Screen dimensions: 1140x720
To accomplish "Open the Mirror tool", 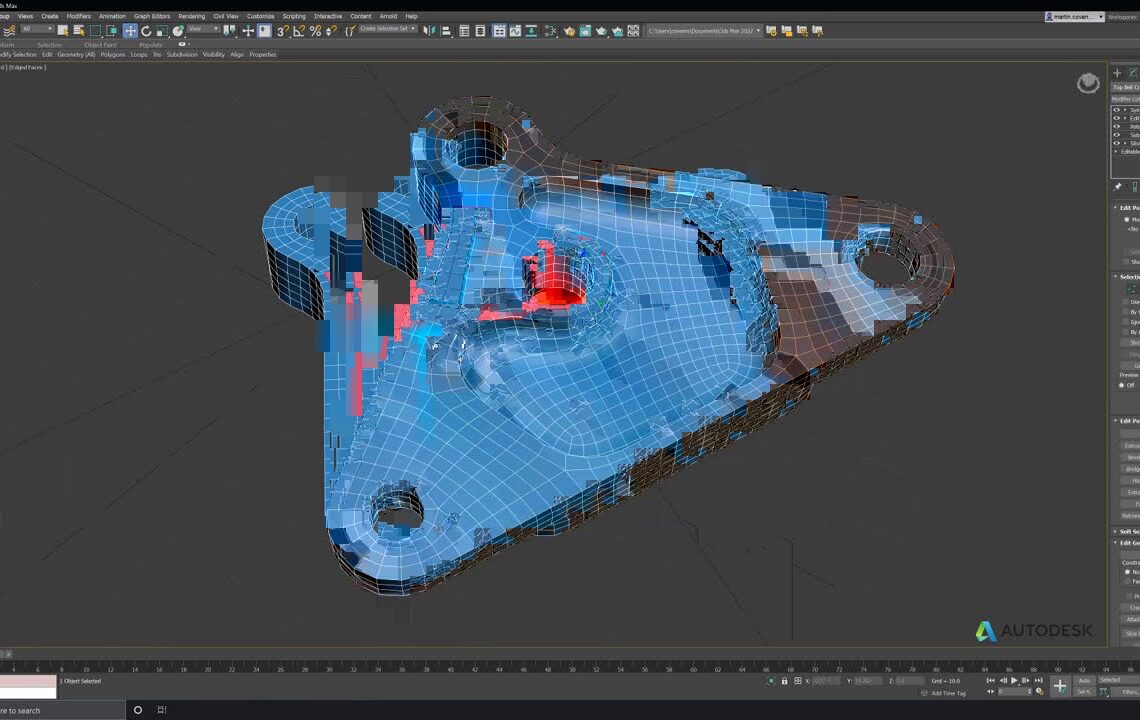I will pyautogui.click(x=430, y=32).
